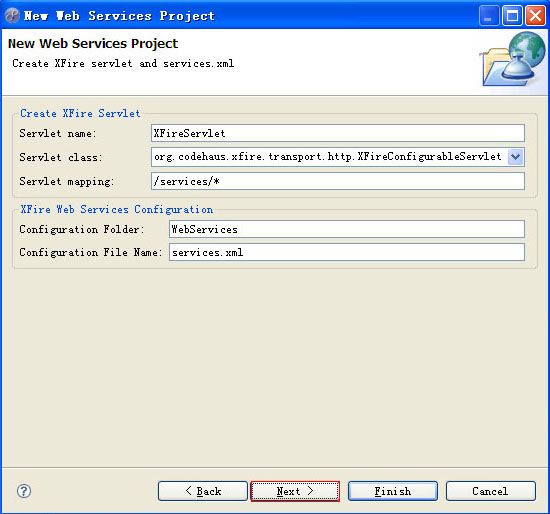
Task: Click the 'Configuration File Name:' label
Action: [90, 252]
